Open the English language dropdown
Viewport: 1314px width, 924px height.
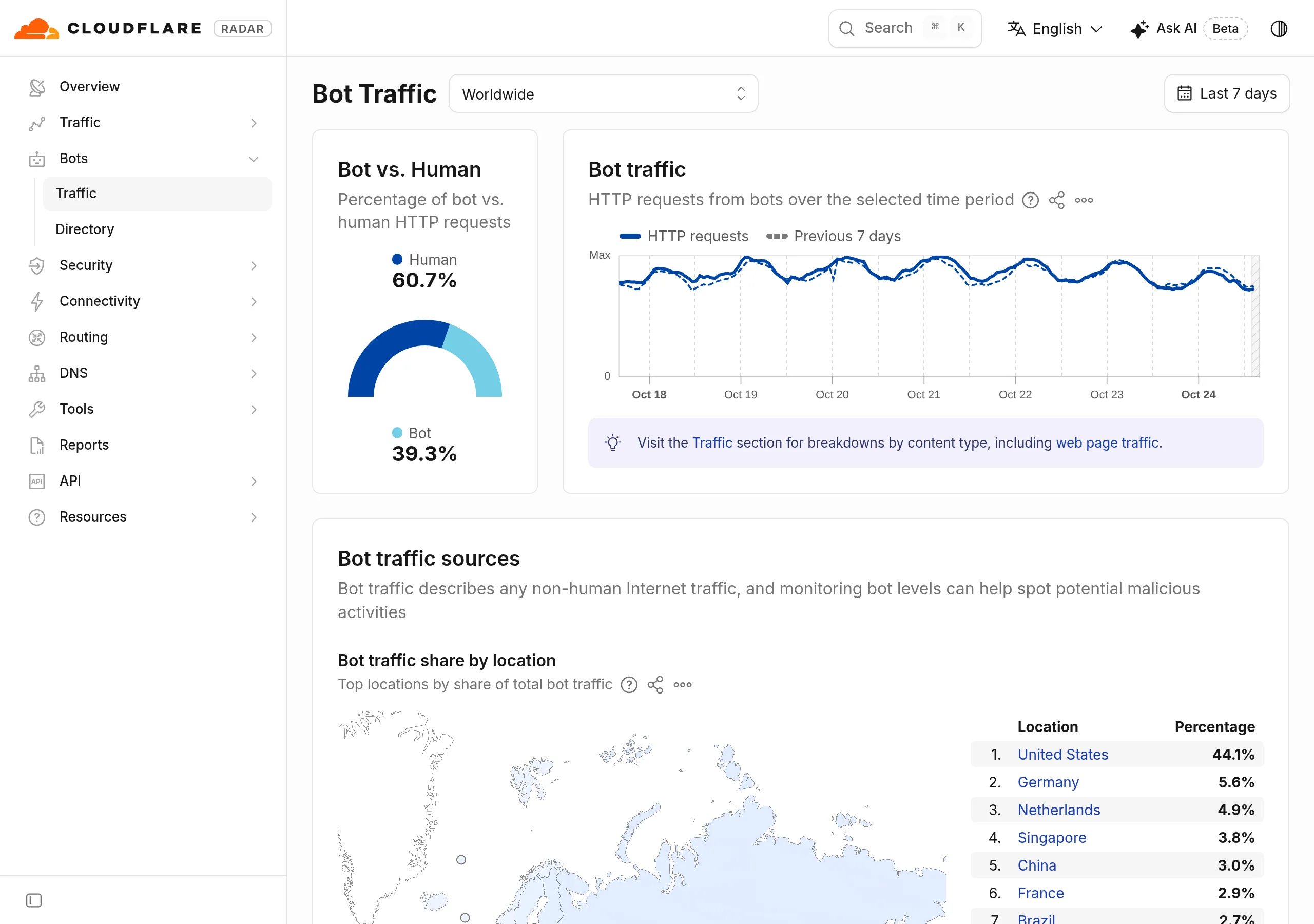click(x=1055, y=29)
